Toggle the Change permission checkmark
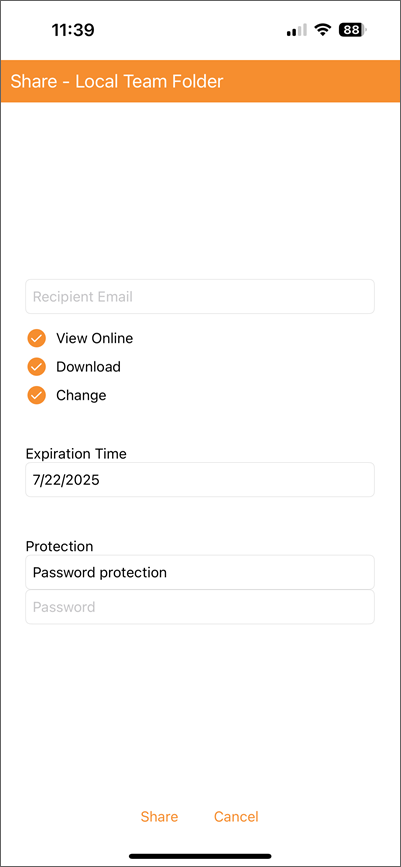Viewport: 401px width, 867px height. (37, 395)
